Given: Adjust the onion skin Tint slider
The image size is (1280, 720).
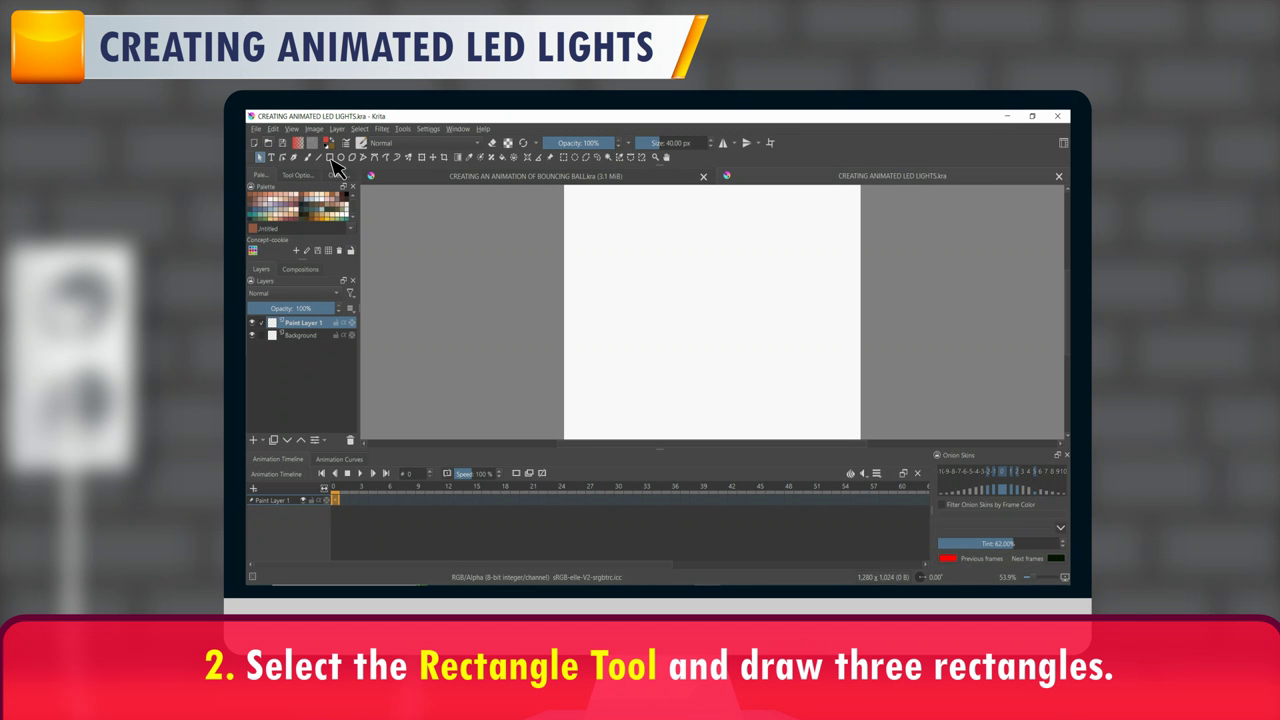Looking at the screenshot, I should 998,543.
